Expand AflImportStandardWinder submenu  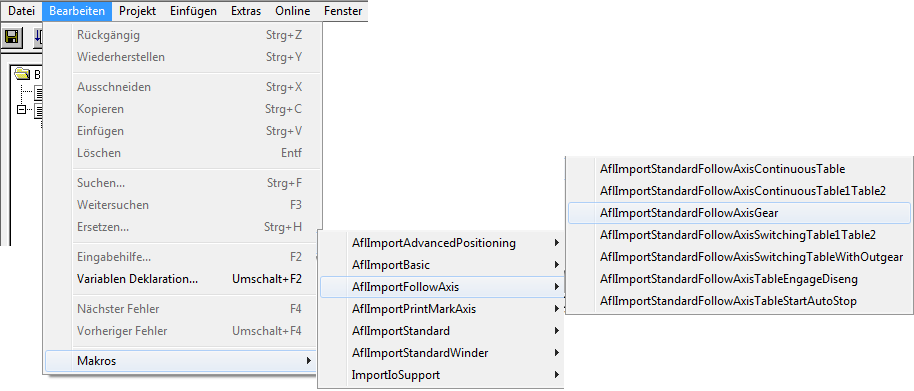click(442, 353)
